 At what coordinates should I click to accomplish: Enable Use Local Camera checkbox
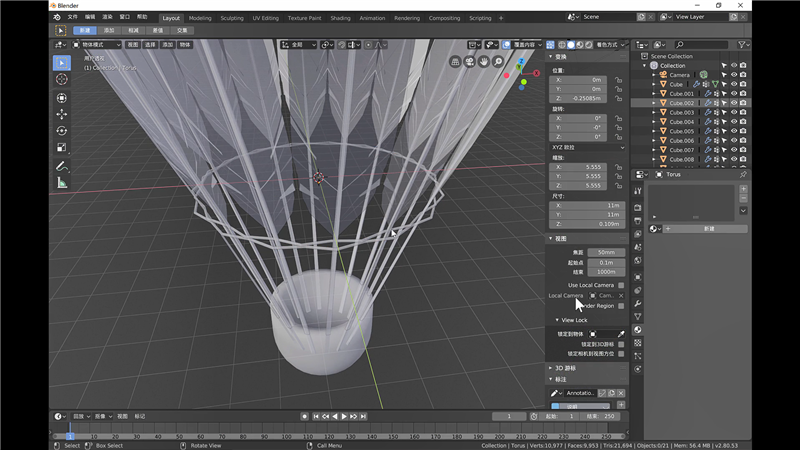click(621, 285)
